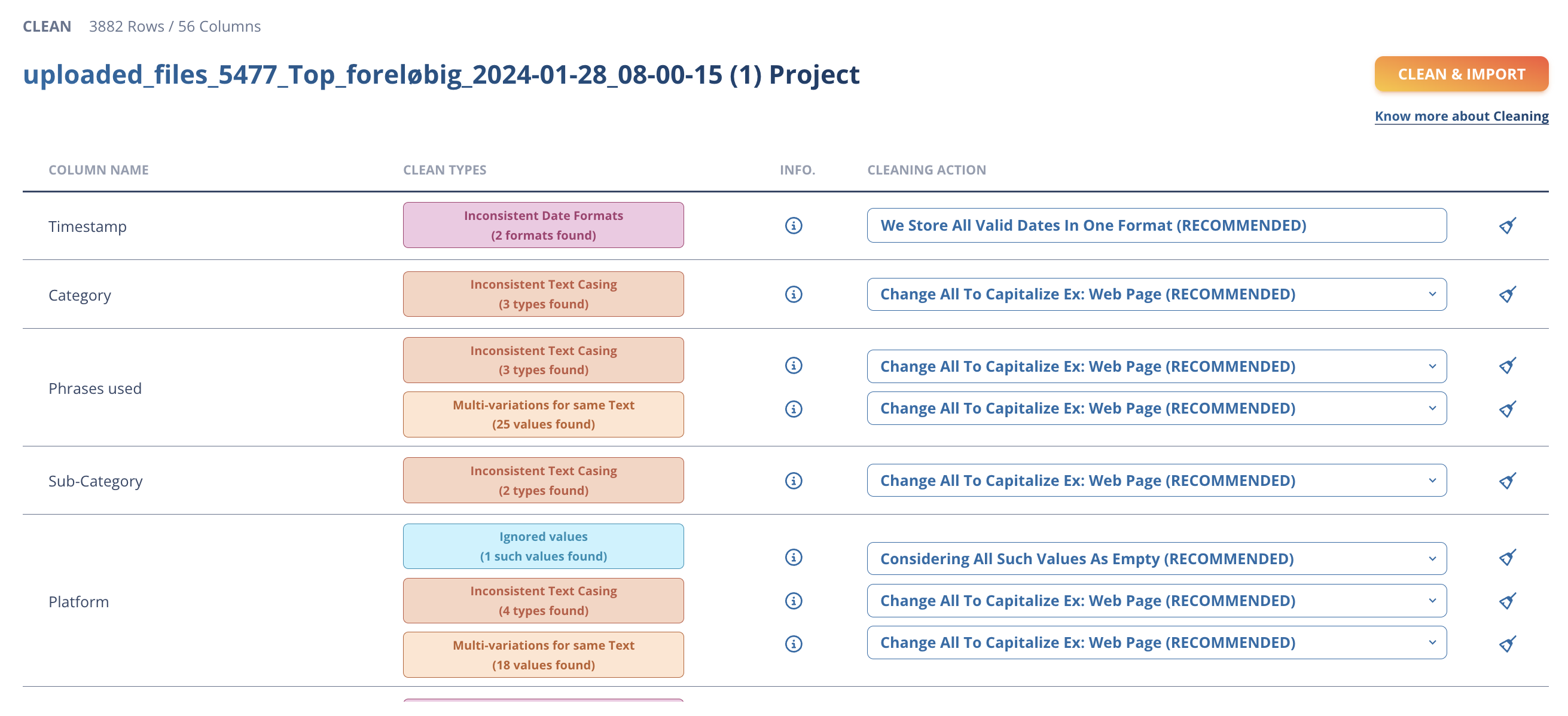Click broom icon for Sub-Category row
Screen dimensions: 1568x716
coord(1507,481)
